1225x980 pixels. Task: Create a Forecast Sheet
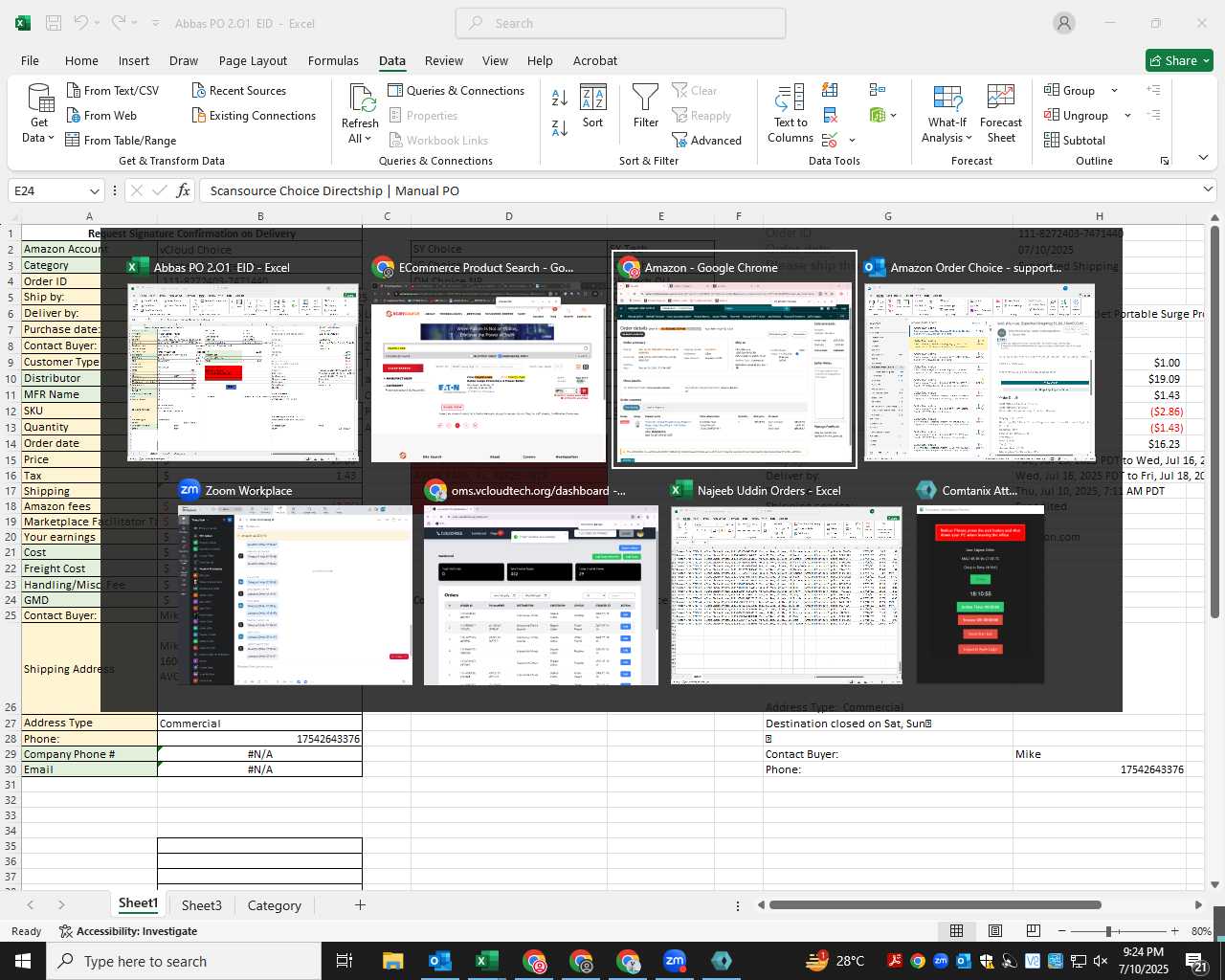click(x=1001, y=114)
